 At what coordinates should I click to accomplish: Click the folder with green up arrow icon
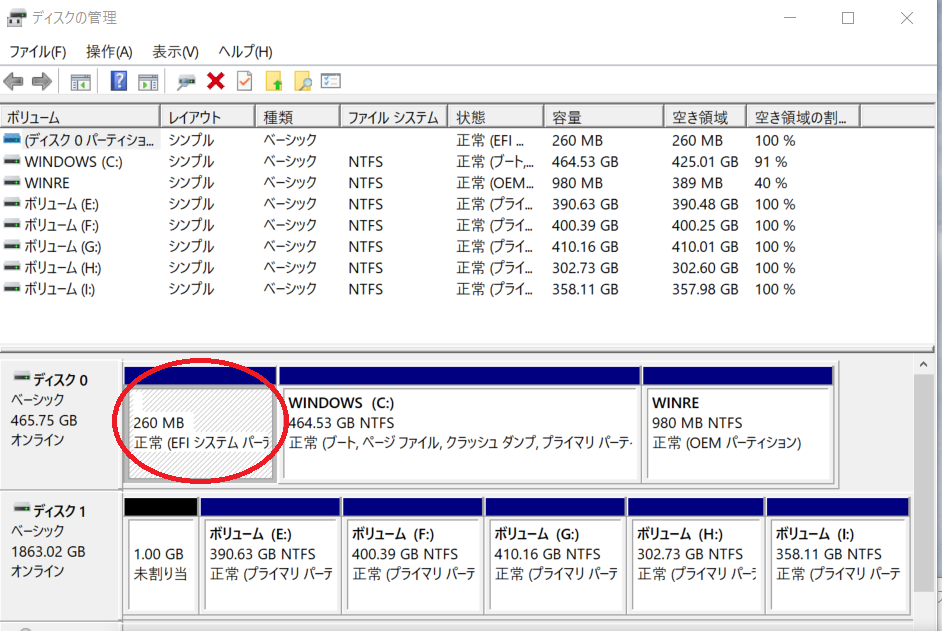274,81
